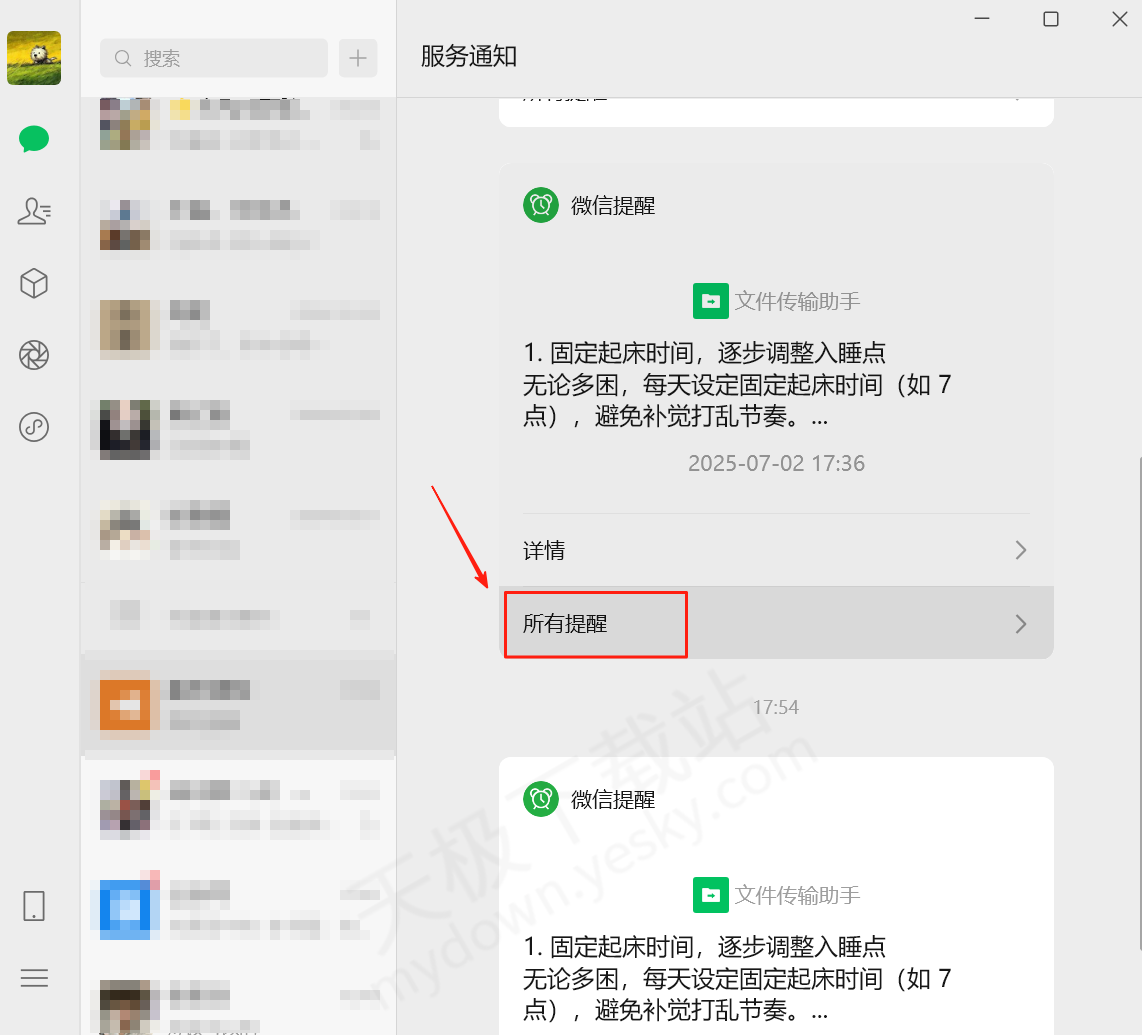Expand the 所有提醒 row chevron
Image resolution: width=1142 pixels, height=1035 pixels.
point(1020,623)
